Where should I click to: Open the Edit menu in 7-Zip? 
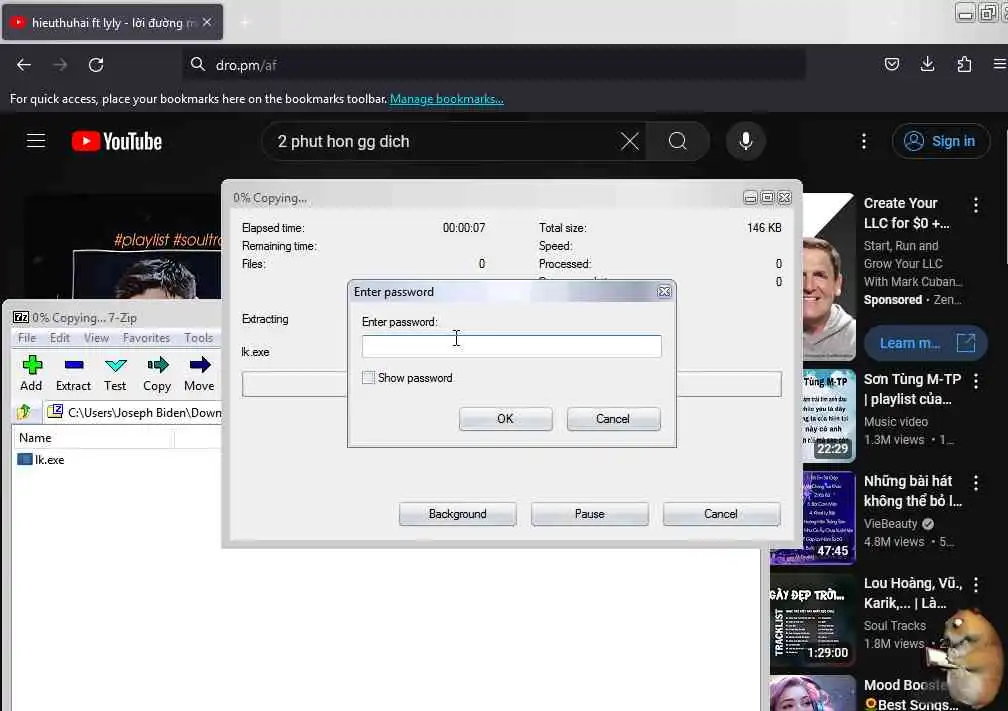pyautogui.click(x=60, y=338)
